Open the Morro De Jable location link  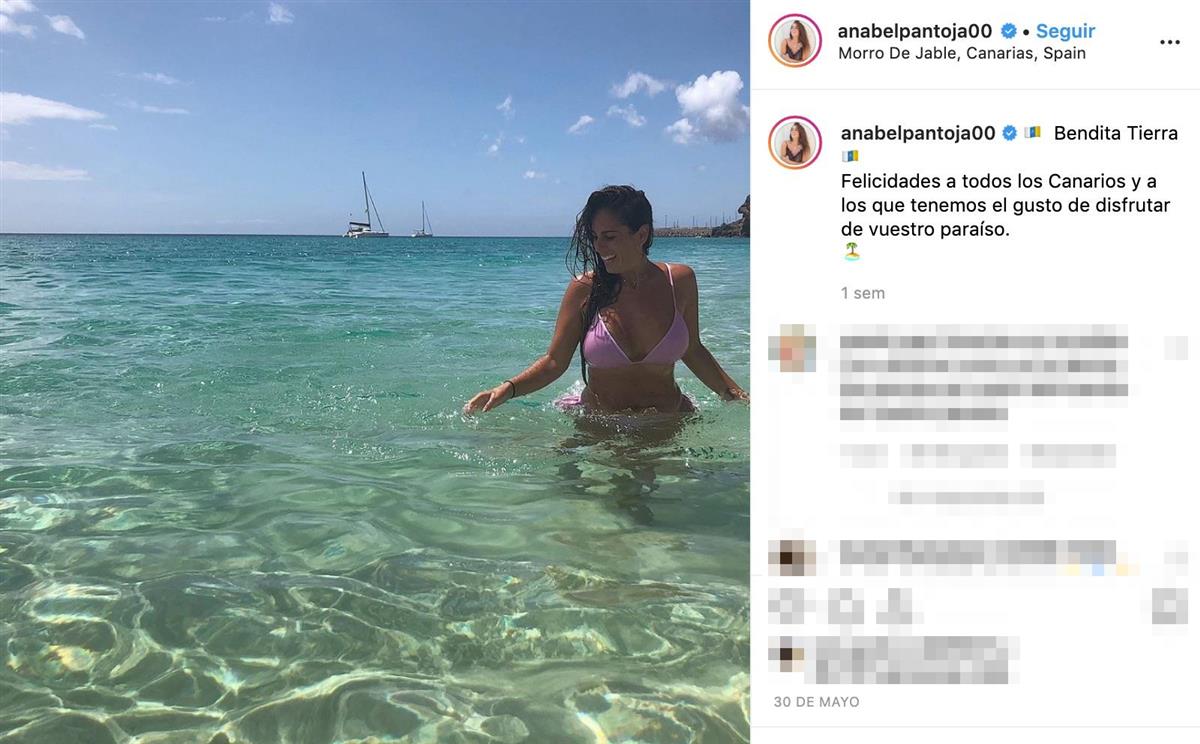tap(961, 54)
